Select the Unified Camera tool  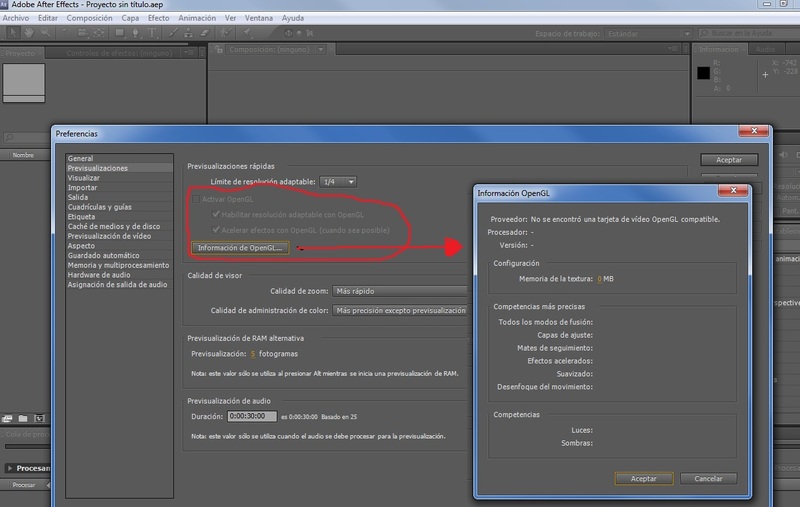[x=82, y=33]
